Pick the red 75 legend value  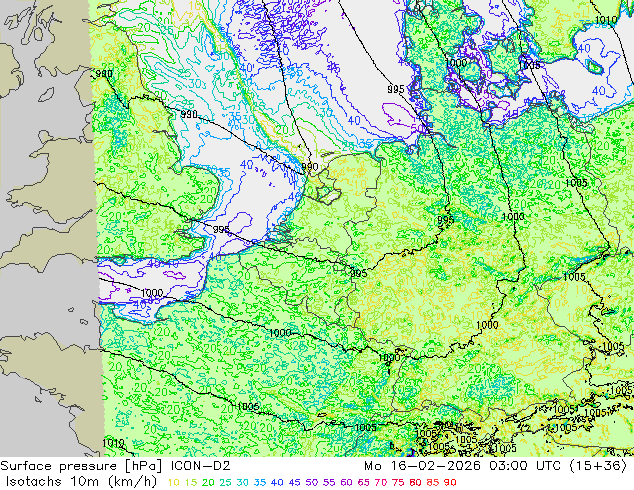(x=398, y=482)
